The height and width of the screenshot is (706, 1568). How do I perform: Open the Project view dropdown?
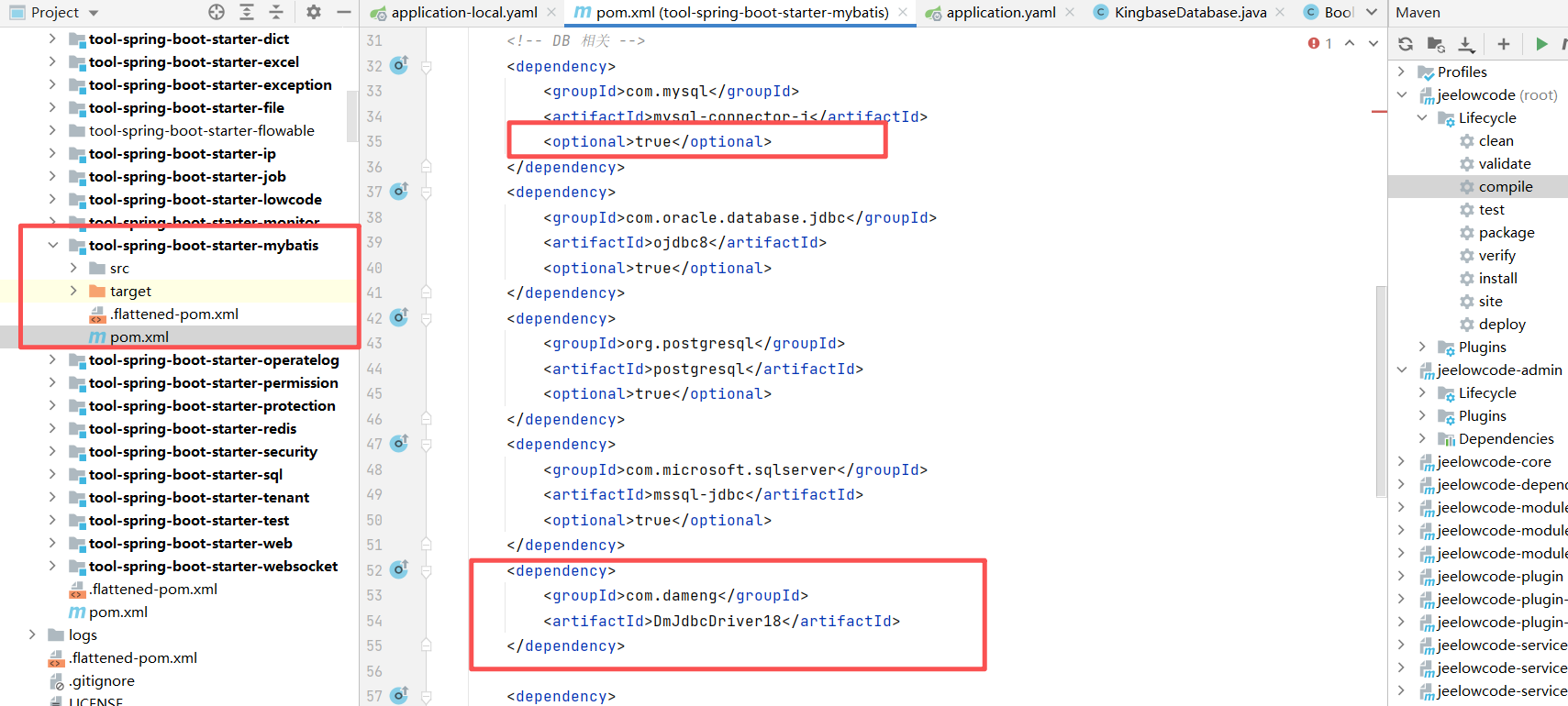[x=94, y=13]
